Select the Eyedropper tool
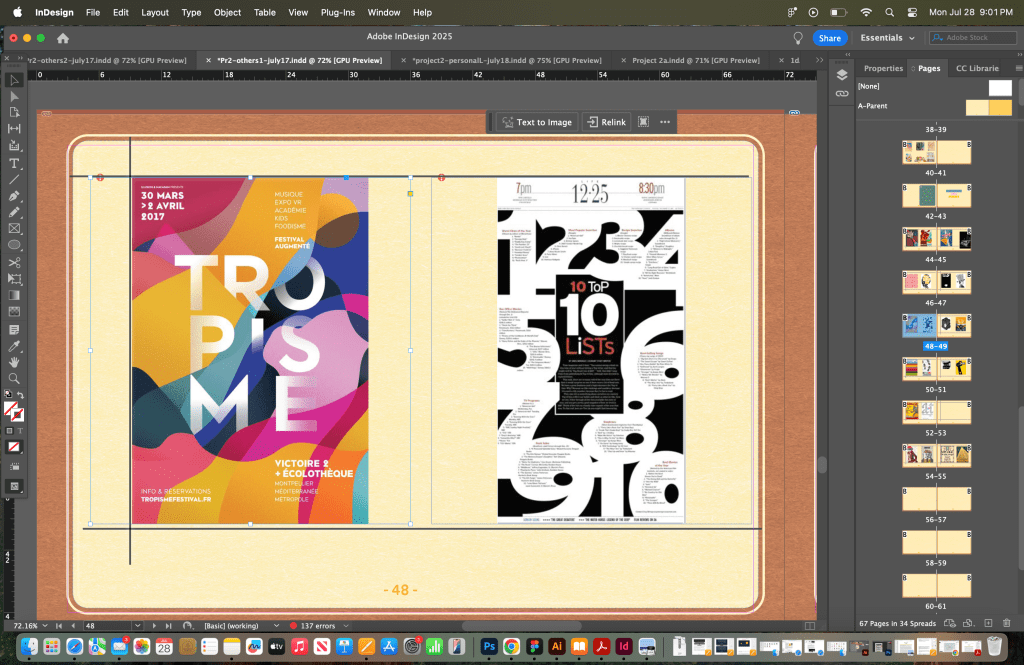Viewport: 1024px width, 665px height. click(14, 346)
